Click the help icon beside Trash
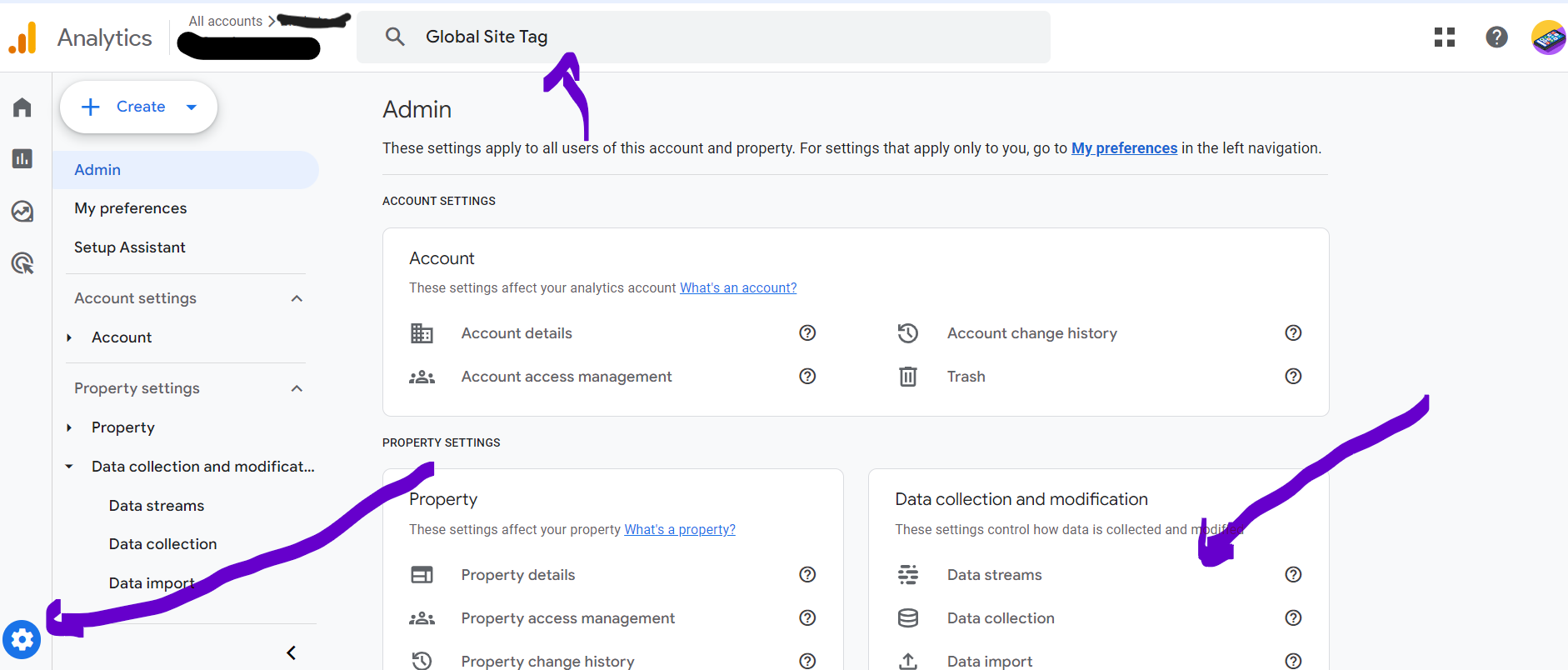This screenshot has height=670, width=1568. point(1292,377)
